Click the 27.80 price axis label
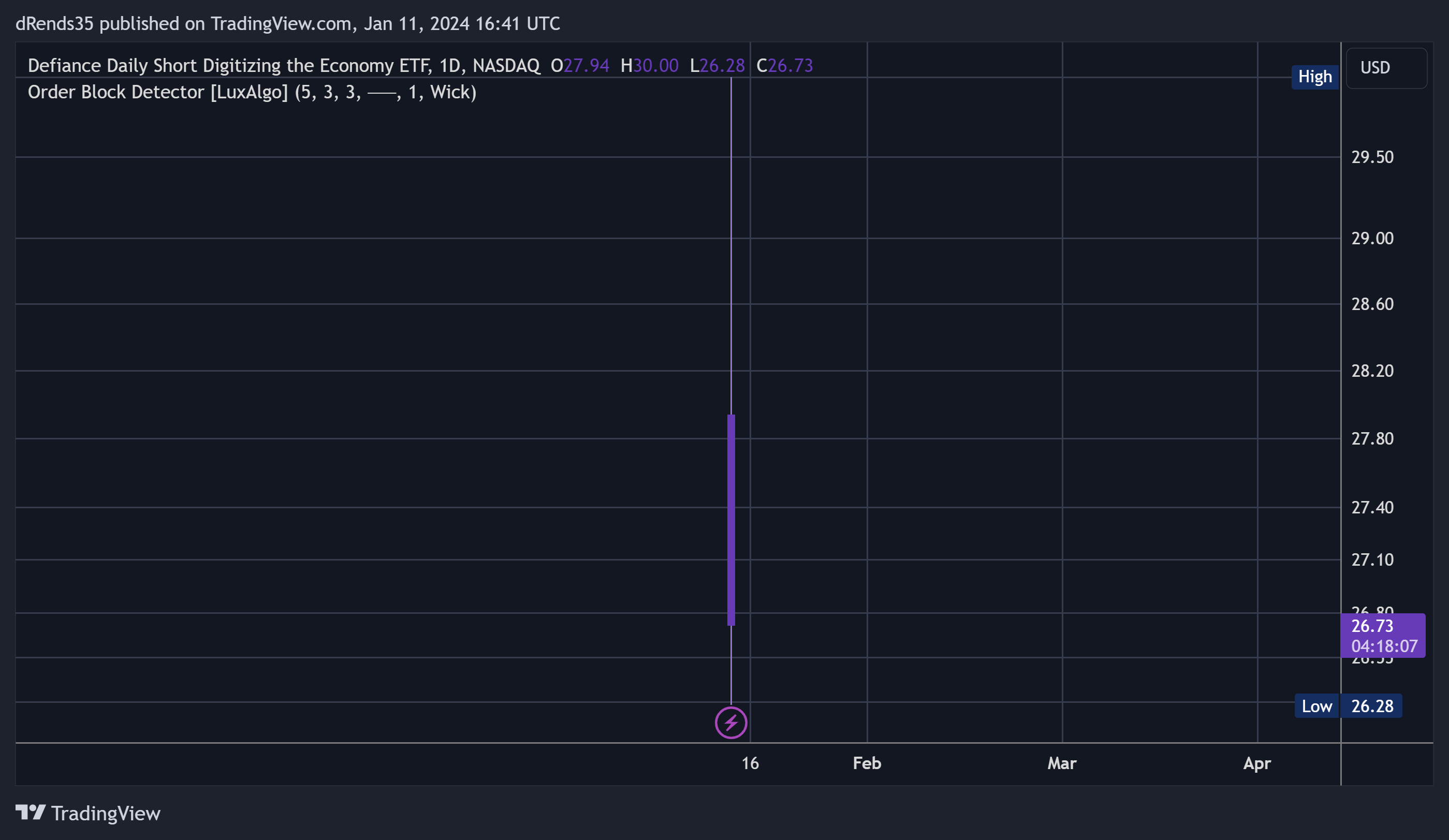 coord(1372,438)
